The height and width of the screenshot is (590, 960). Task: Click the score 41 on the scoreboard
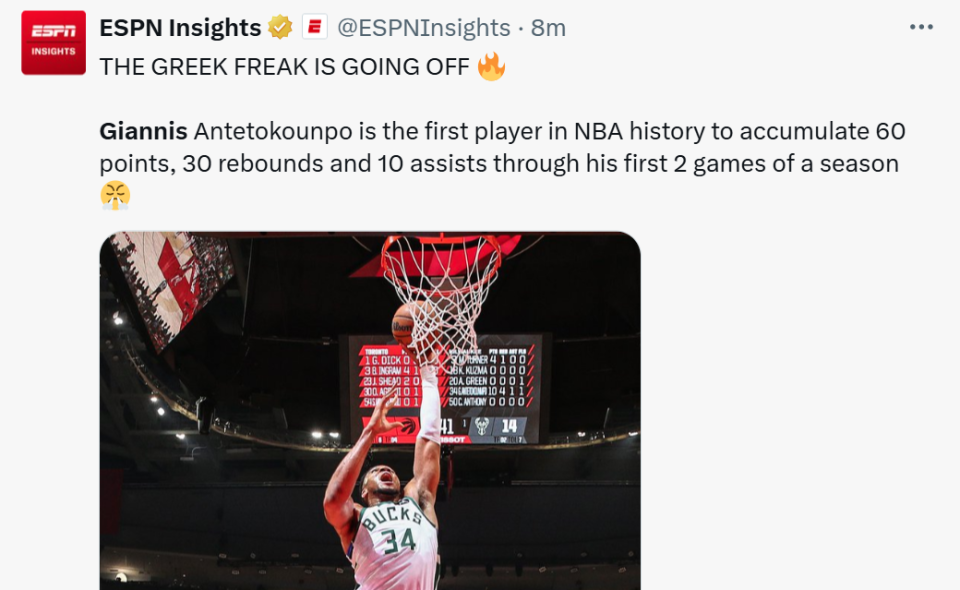(x=444, y=425)
